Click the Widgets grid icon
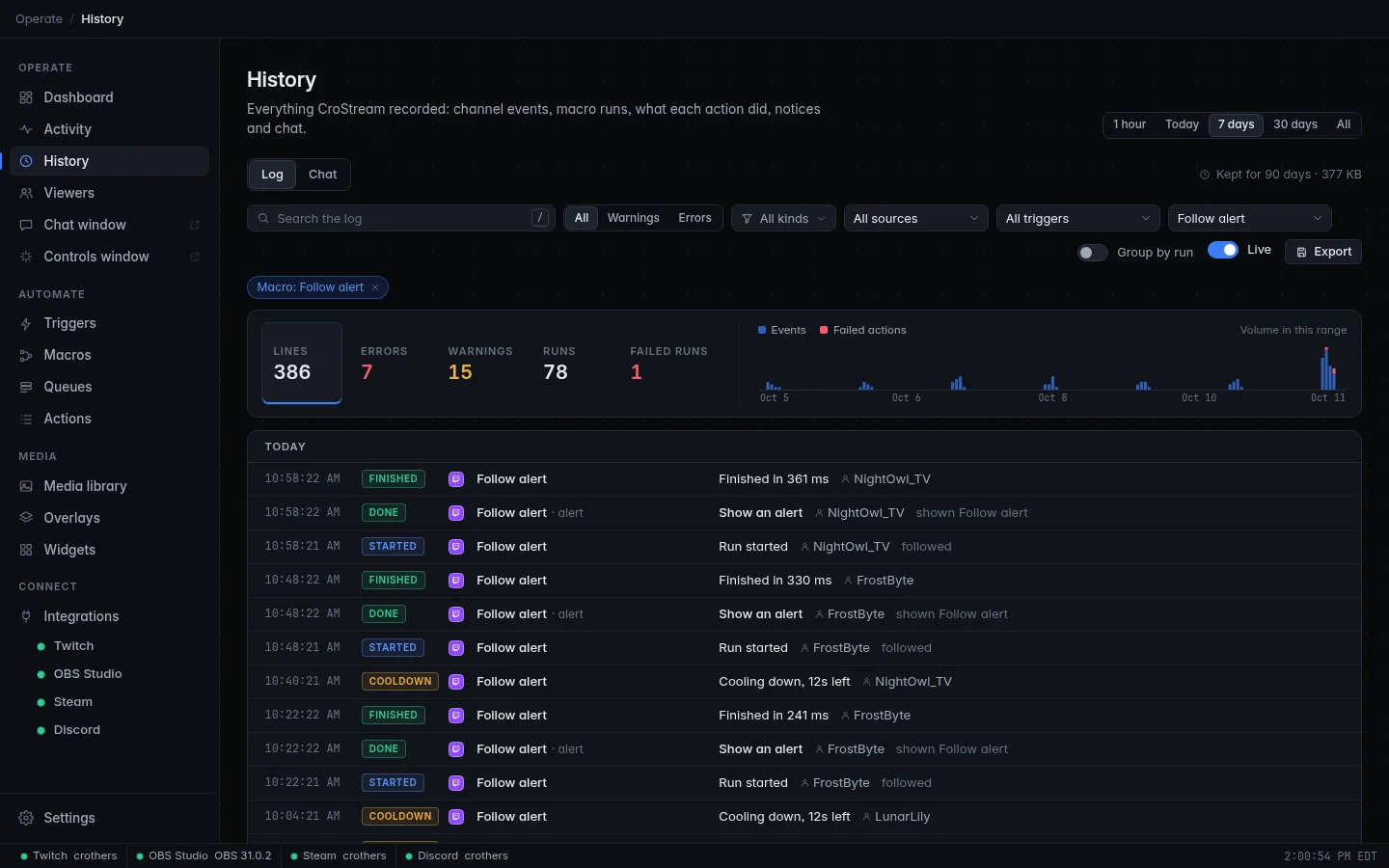The image size is (1389, 868). tap(26, 550)
